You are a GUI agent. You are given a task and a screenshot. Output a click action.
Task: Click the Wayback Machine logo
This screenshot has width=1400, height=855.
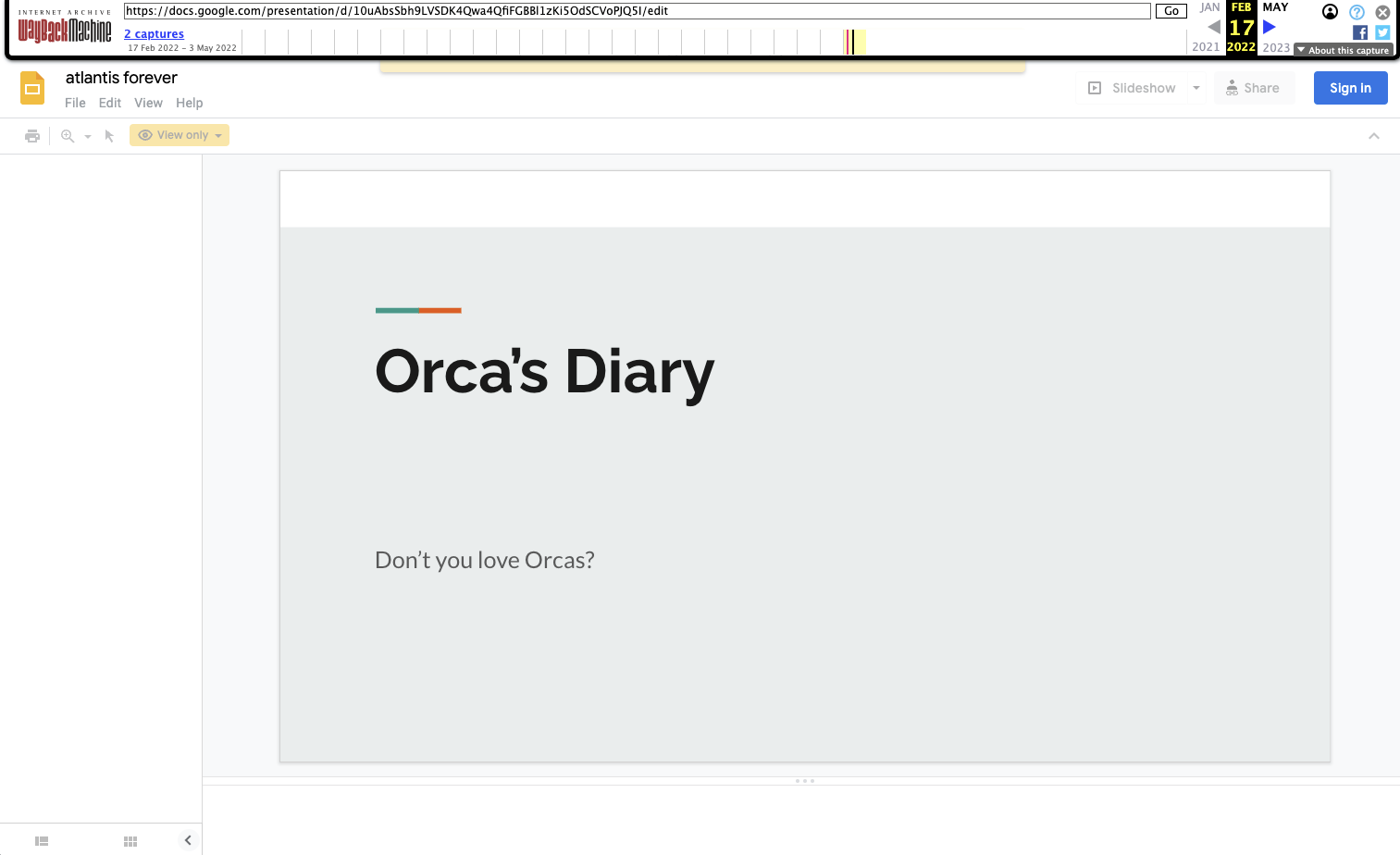coord(65,29)
